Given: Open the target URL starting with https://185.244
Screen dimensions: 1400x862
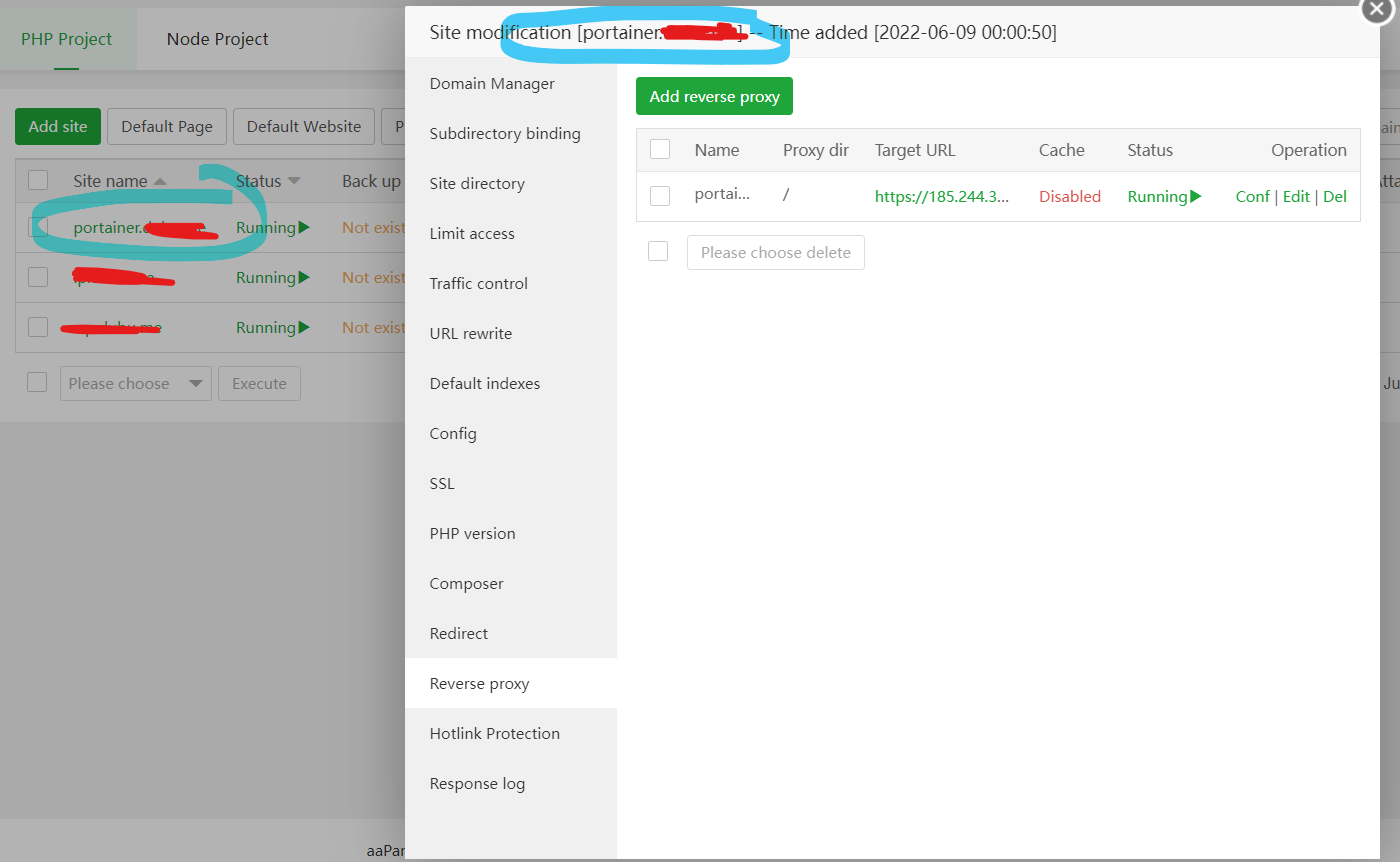Looking at the screenshot, I should (x=942, y=196).
